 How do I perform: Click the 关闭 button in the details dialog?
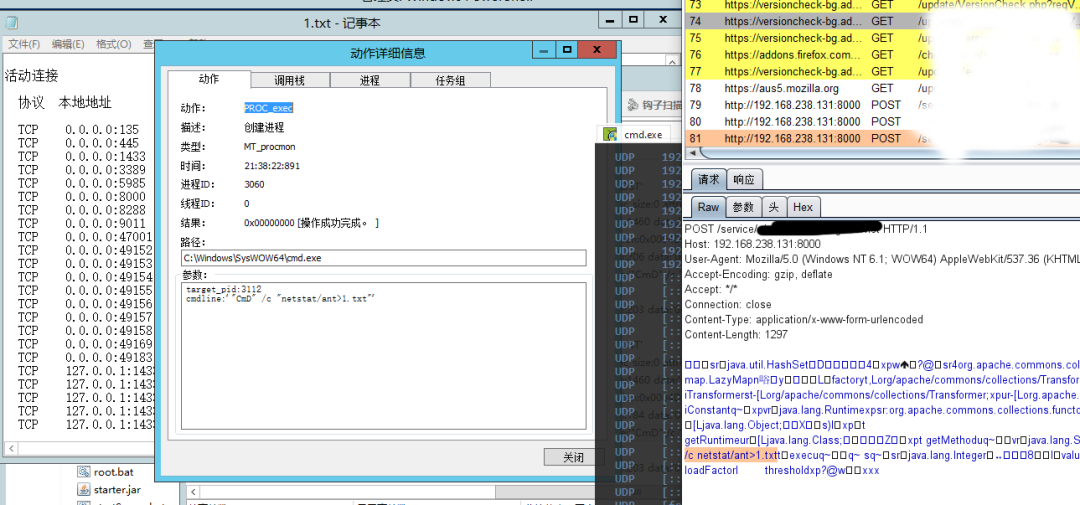(574, 457)
